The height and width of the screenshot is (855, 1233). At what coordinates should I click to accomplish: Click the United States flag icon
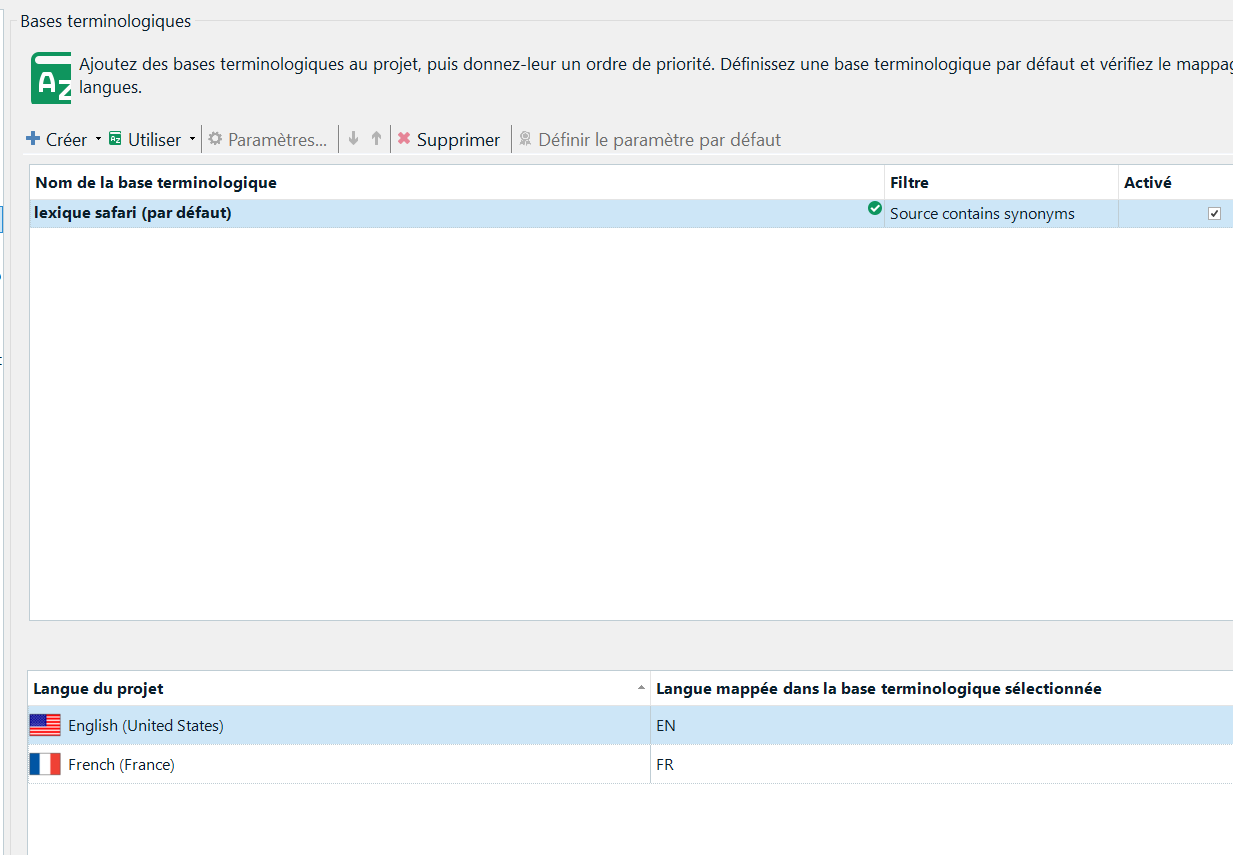point(45,725)
